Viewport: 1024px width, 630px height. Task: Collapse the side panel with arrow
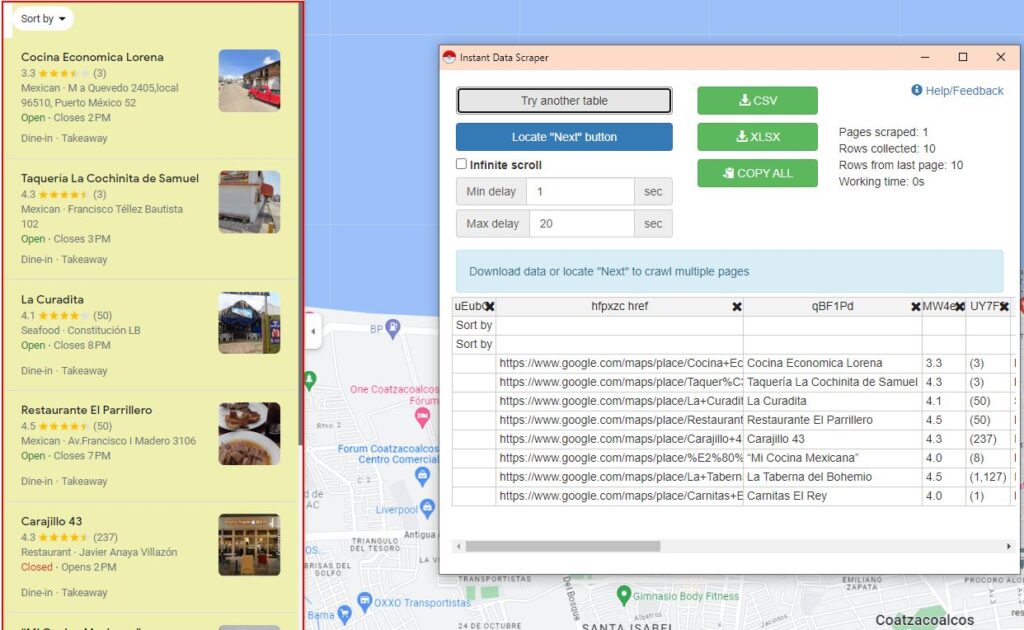pyautogui.click(x=313, y=331)
